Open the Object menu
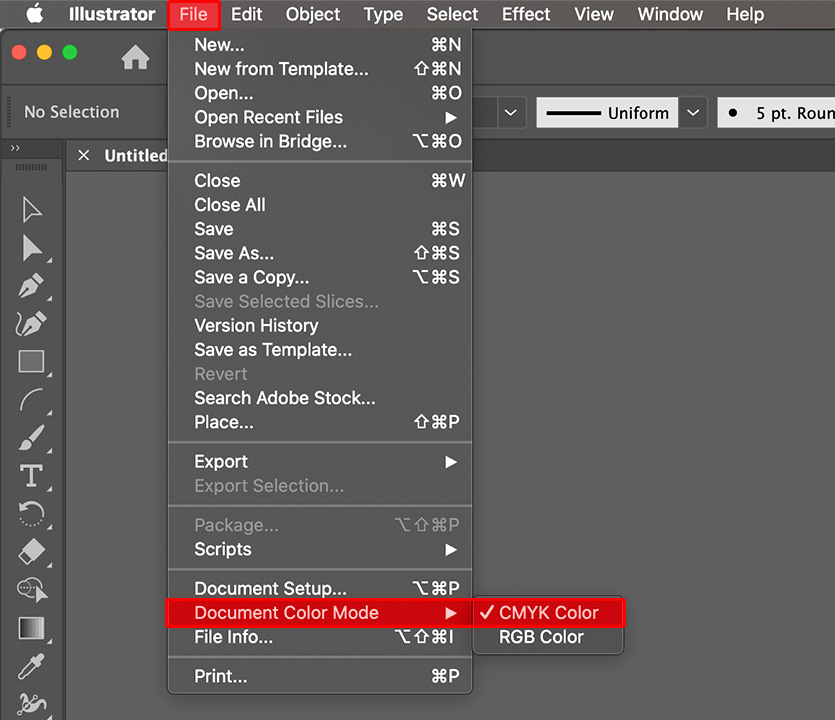The image size is (835, 720). 313,14
